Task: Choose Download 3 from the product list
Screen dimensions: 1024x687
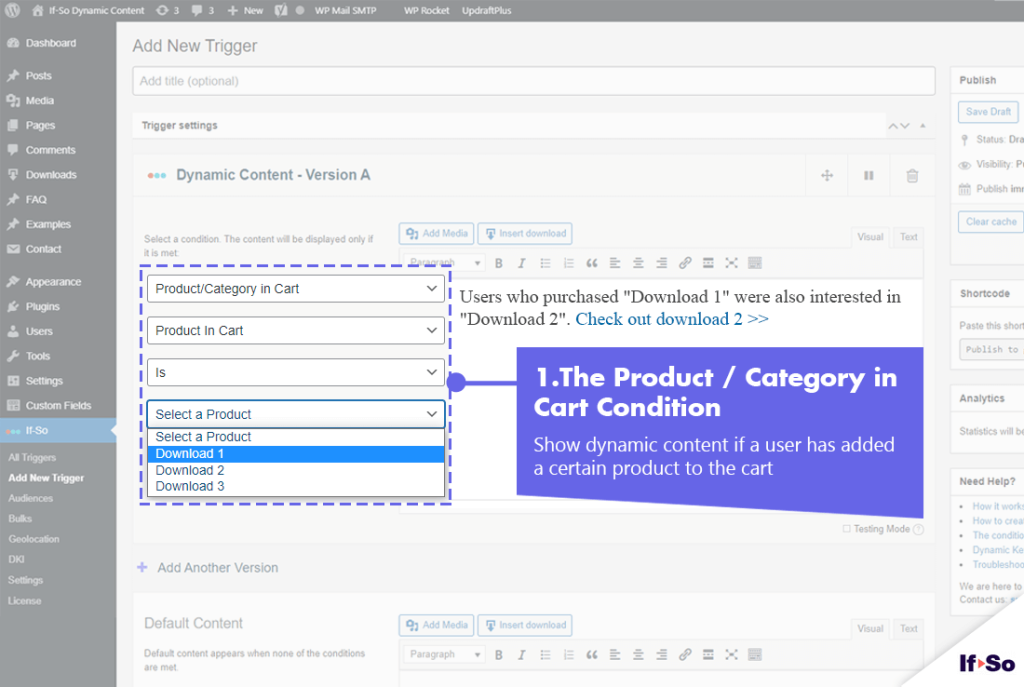Action: [x=296, y=487]
